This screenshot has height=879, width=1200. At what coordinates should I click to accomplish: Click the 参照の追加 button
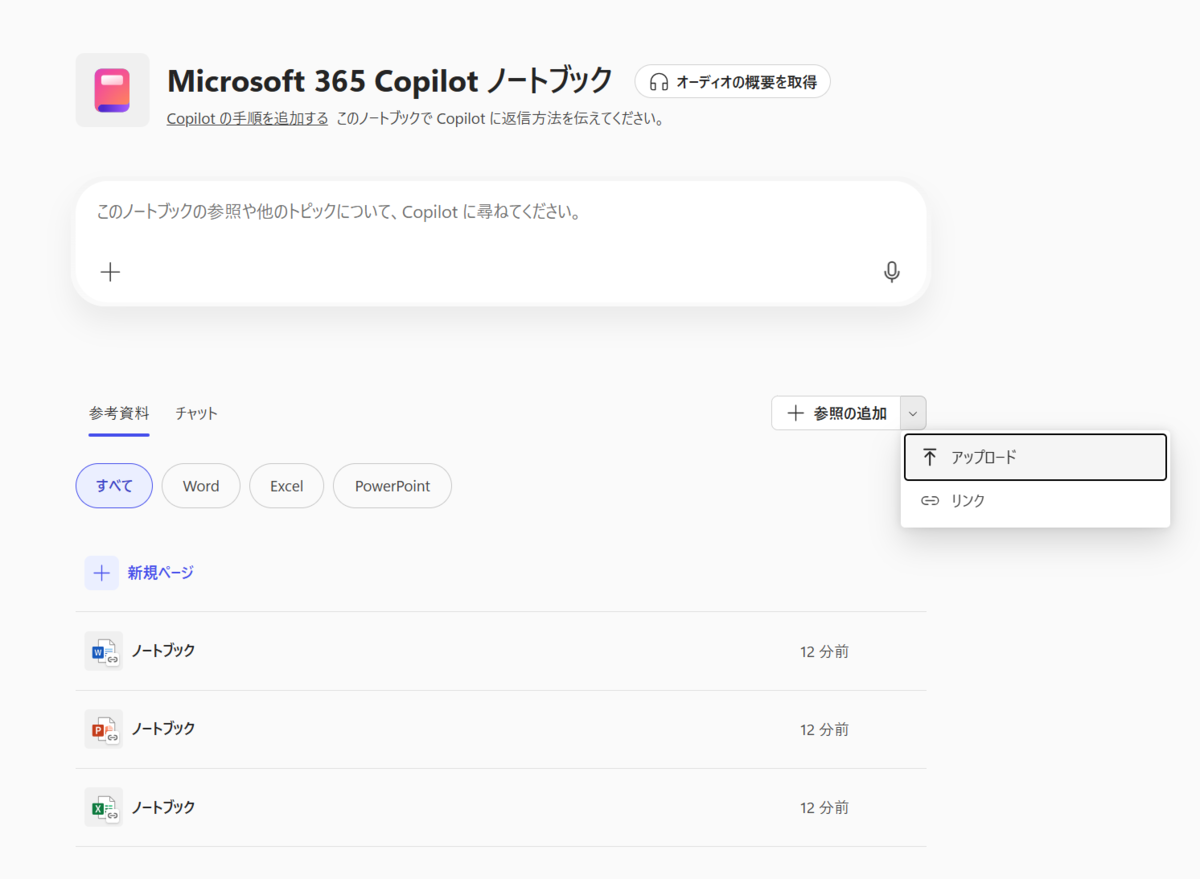(836, 413)
